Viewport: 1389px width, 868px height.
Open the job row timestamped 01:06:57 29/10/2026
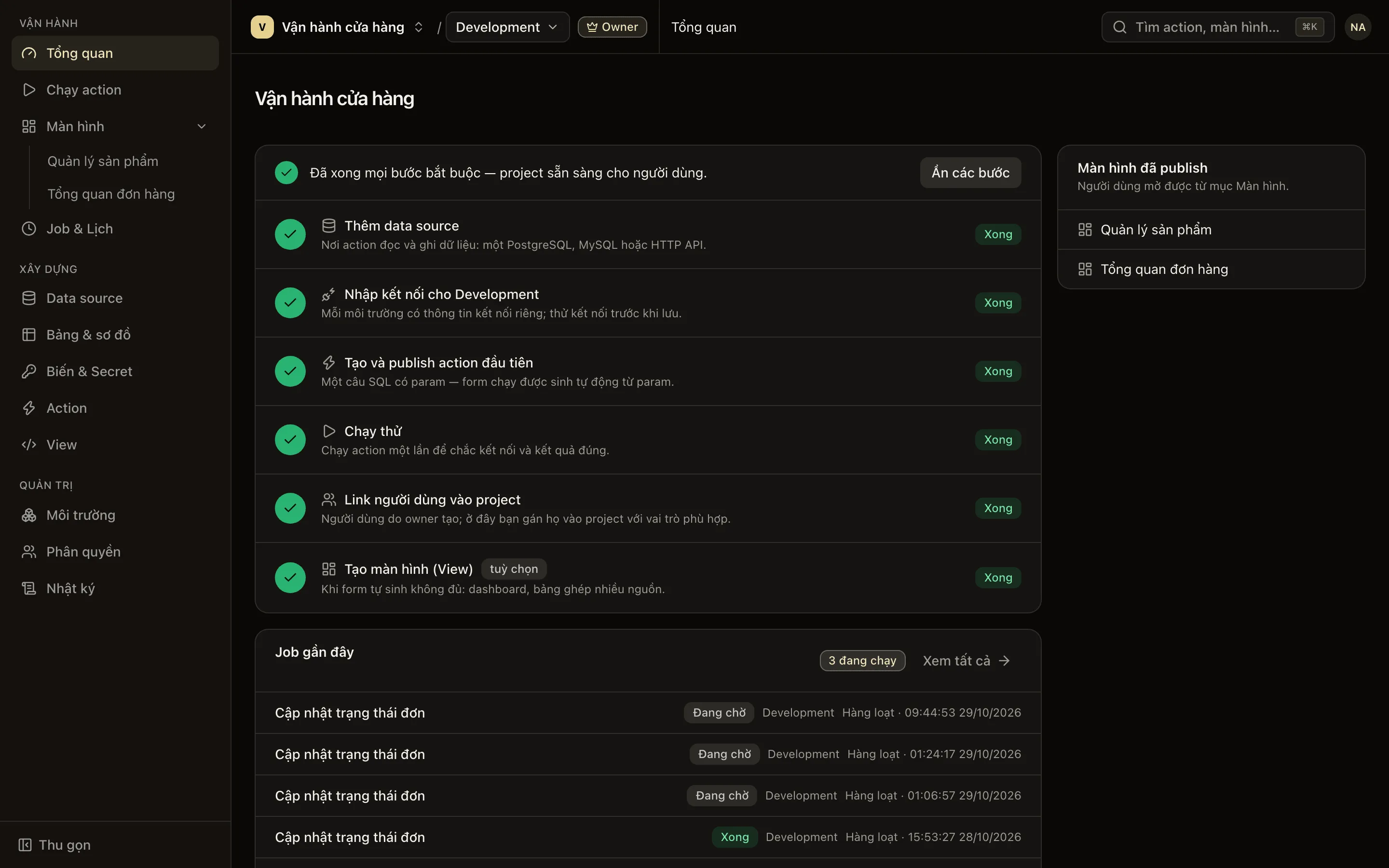point(647,796)
